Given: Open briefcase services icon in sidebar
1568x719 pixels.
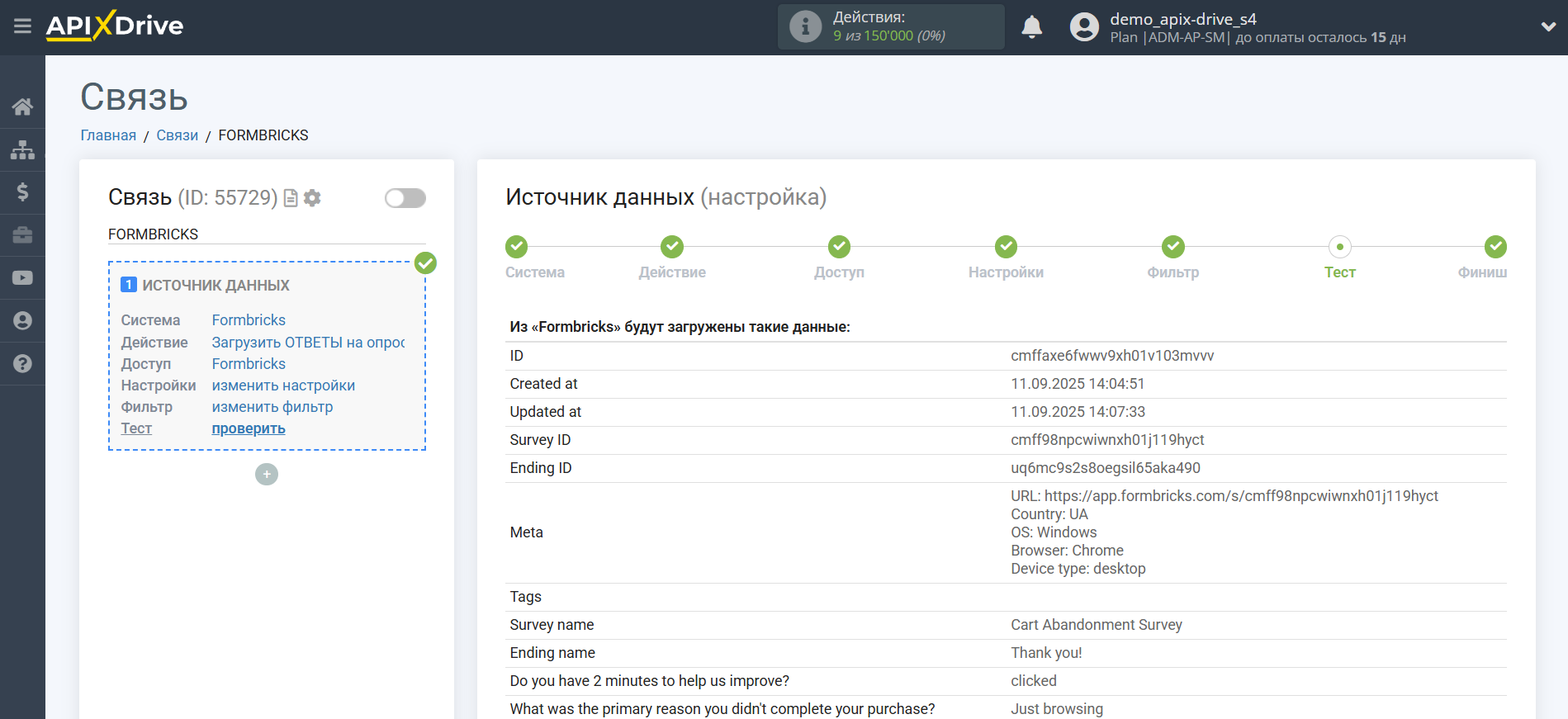Looking at the screenshot, I should pyautogui.click(x=22, y=235).
